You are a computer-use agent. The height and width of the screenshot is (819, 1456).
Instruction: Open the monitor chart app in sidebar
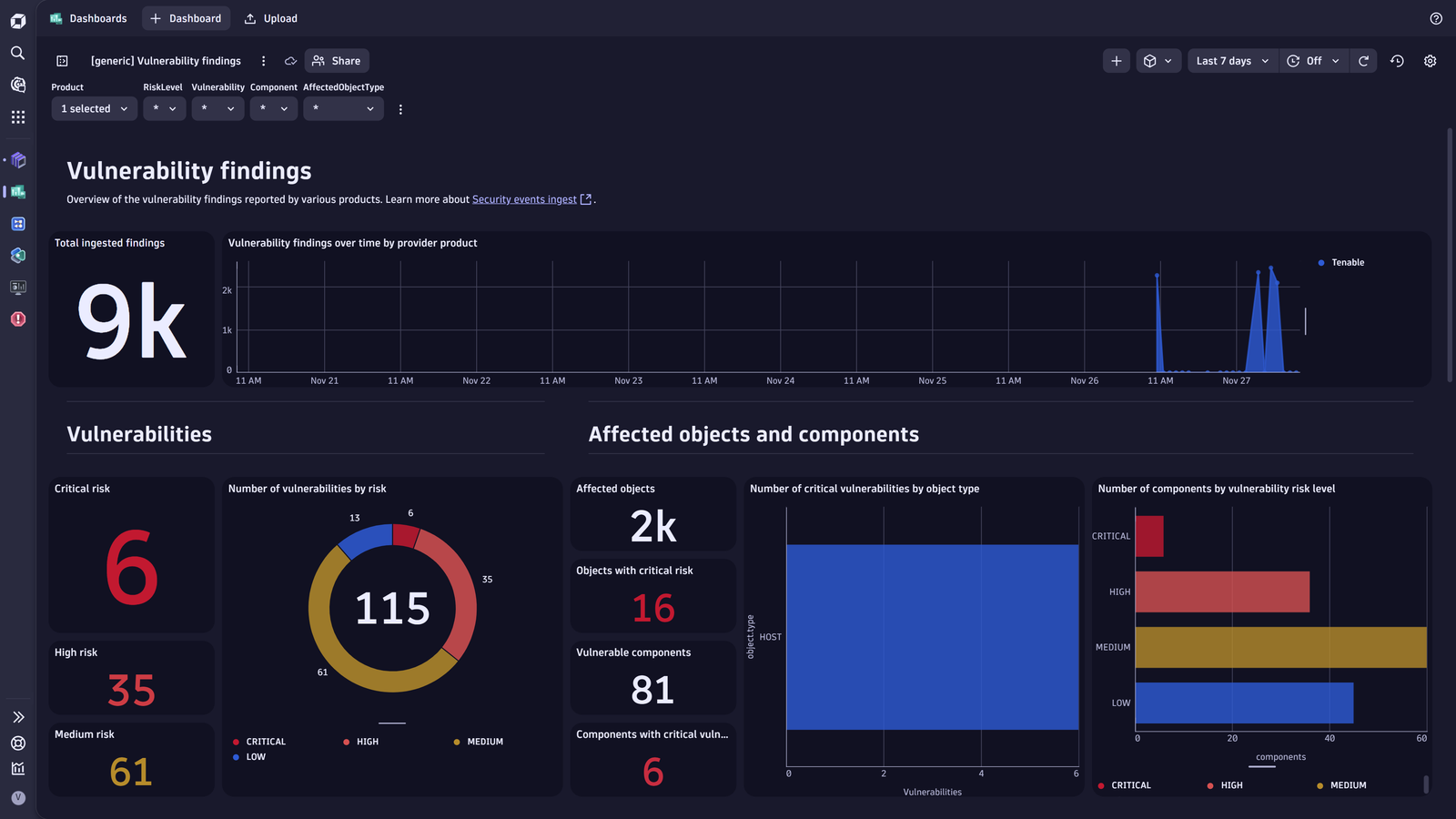18,288
